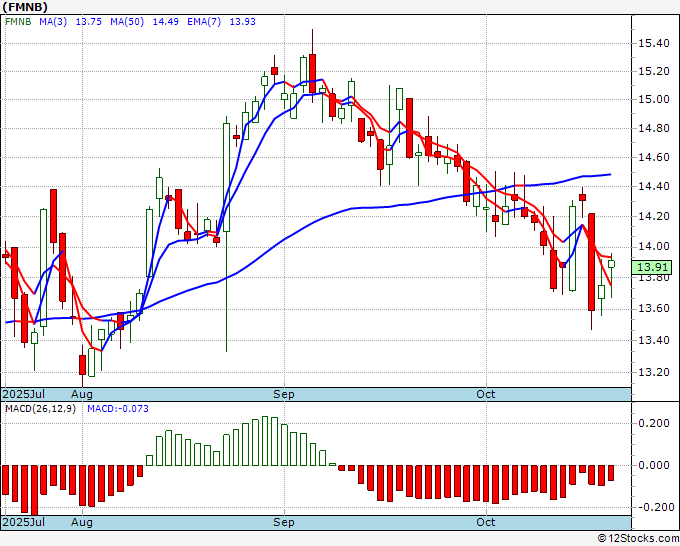The height and width of the screenshot is (546, 680).
Task: Click the EMA(7) value 13.93
Action: pyautogui.click(x=242, y=22)
